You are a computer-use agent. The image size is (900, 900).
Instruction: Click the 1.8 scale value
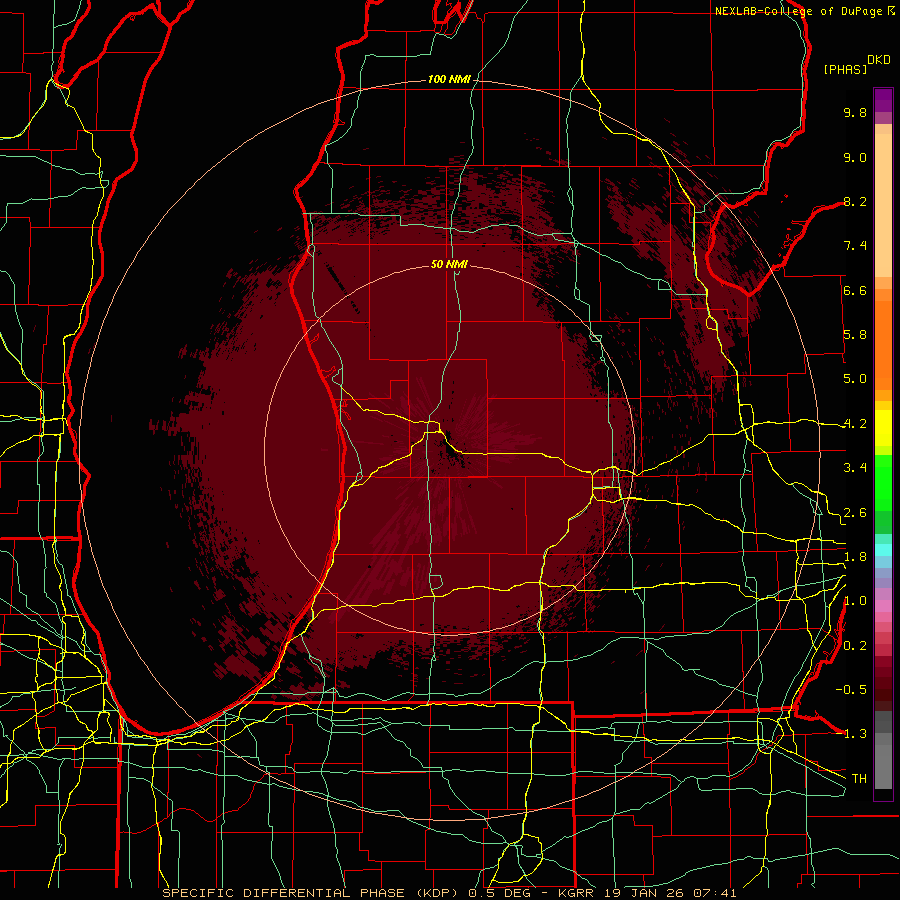tap(855, 557)
